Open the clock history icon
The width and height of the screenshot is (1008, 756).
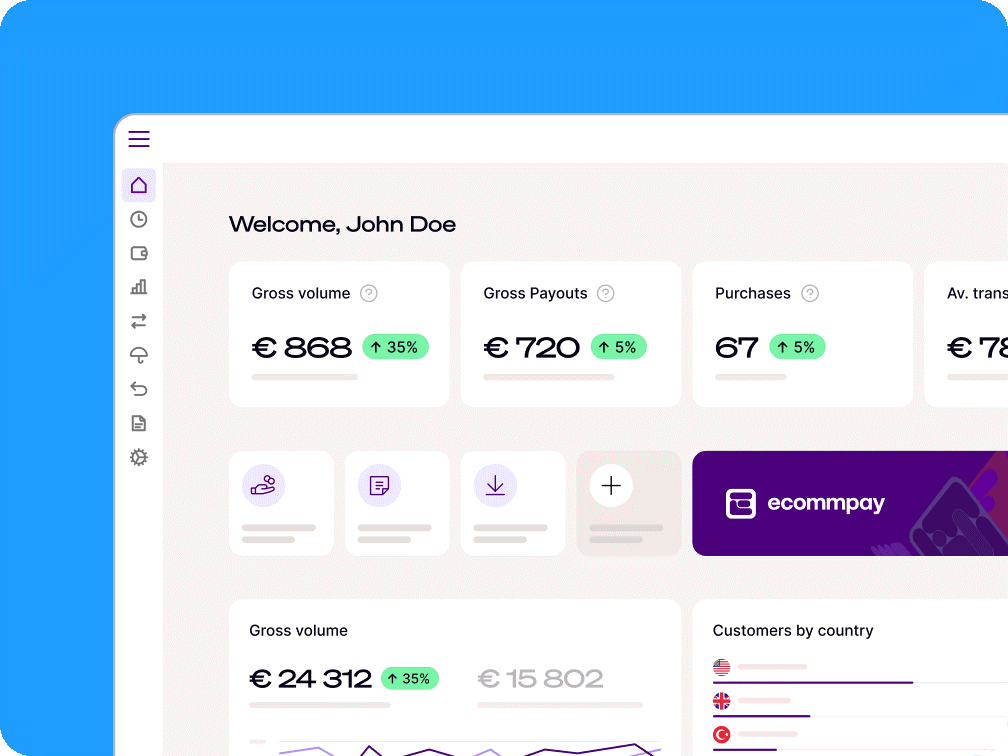(x=139, y=220)
